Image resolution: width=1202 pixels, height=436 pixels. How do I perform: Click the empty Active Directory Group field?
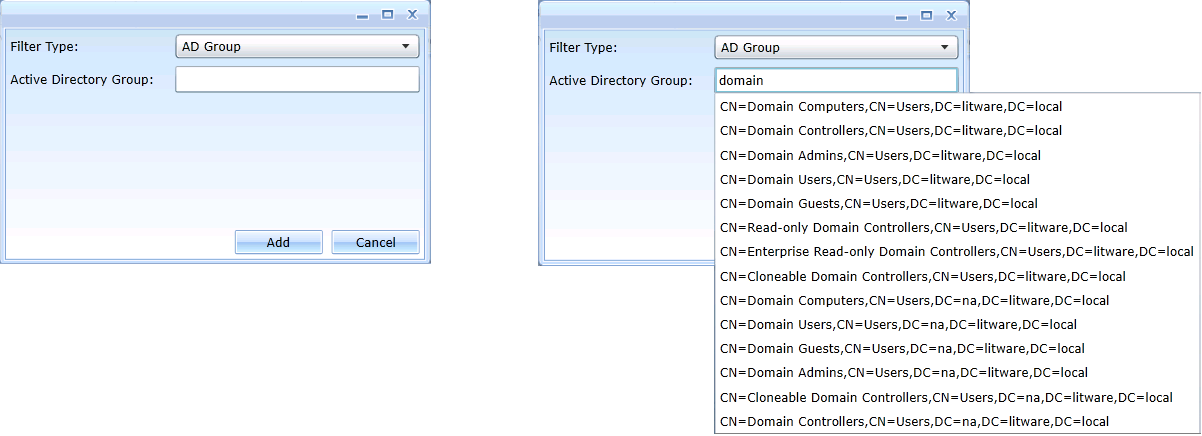[296, 80]
